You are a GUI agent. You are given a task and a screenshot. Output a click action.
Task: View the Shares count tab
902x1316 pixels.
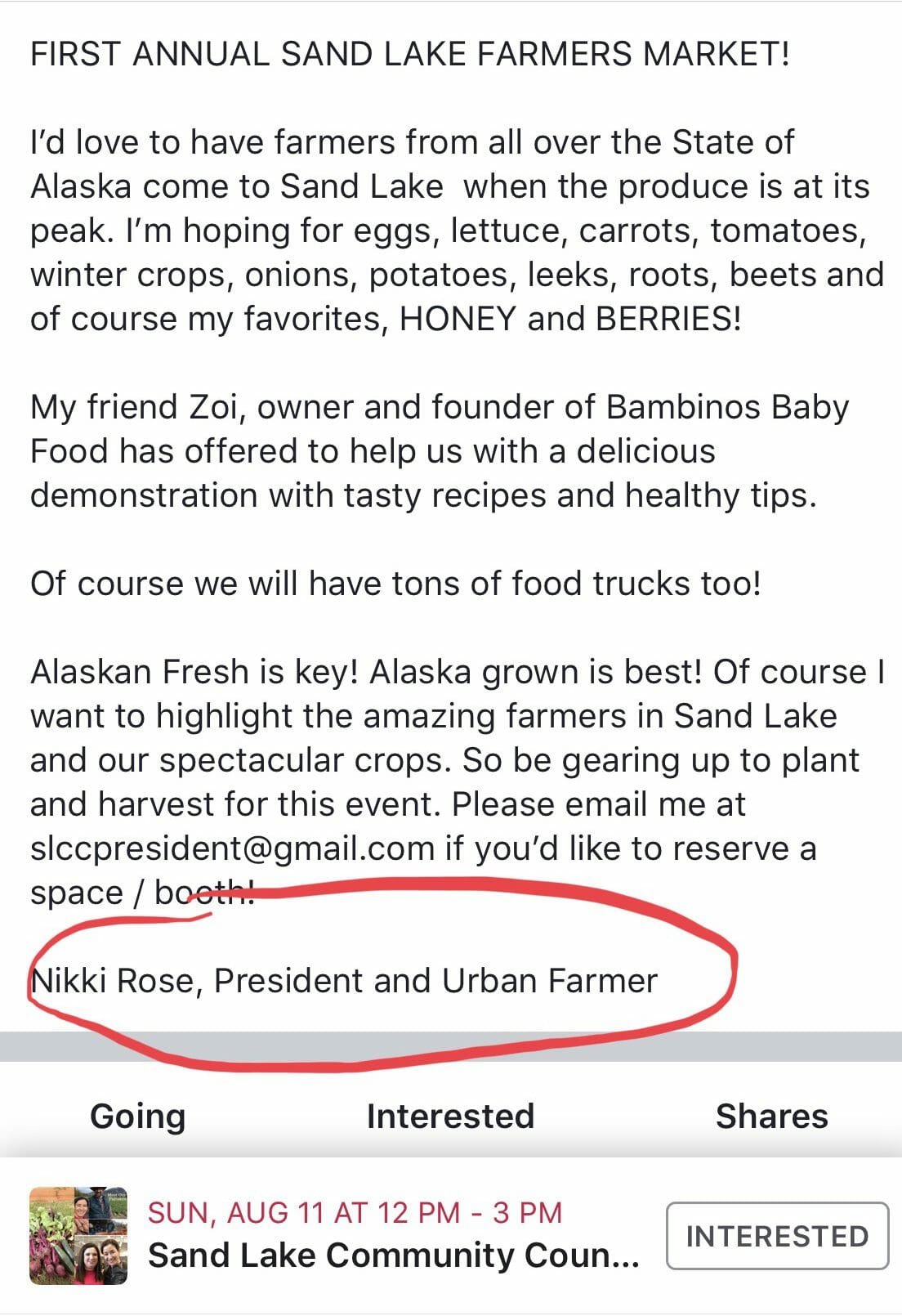pos(771,1116)
